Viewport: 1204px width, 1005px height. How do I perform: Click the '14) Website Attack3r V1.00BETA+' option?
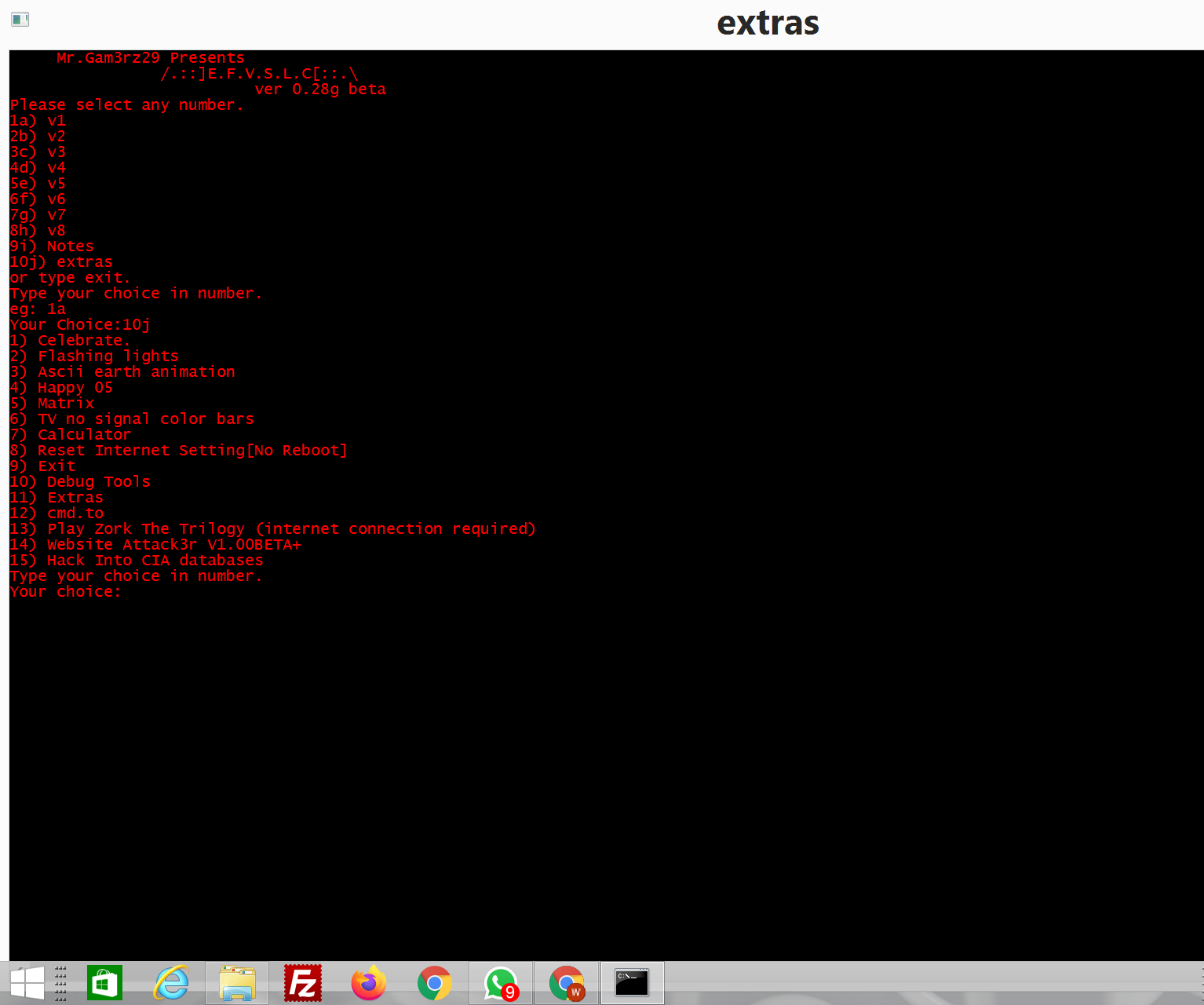pos(155,545)
